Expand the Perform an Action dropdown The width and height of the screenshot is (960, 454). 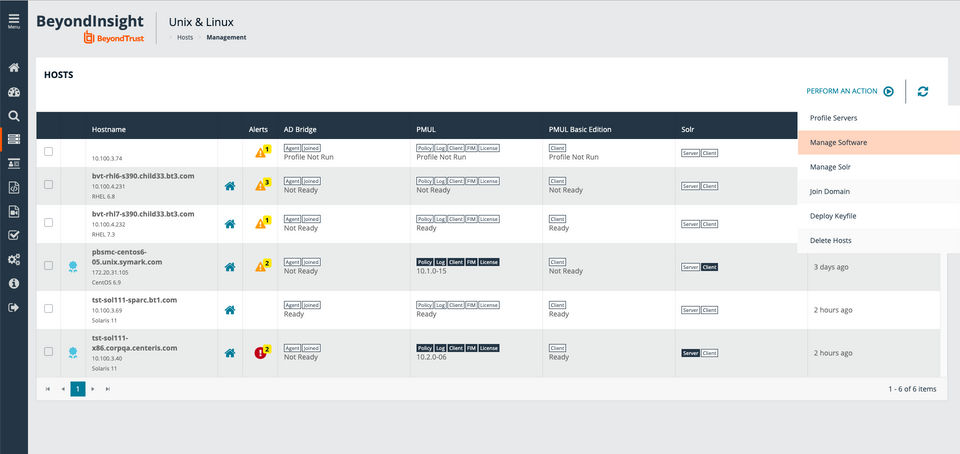click(x=850, y=91)
